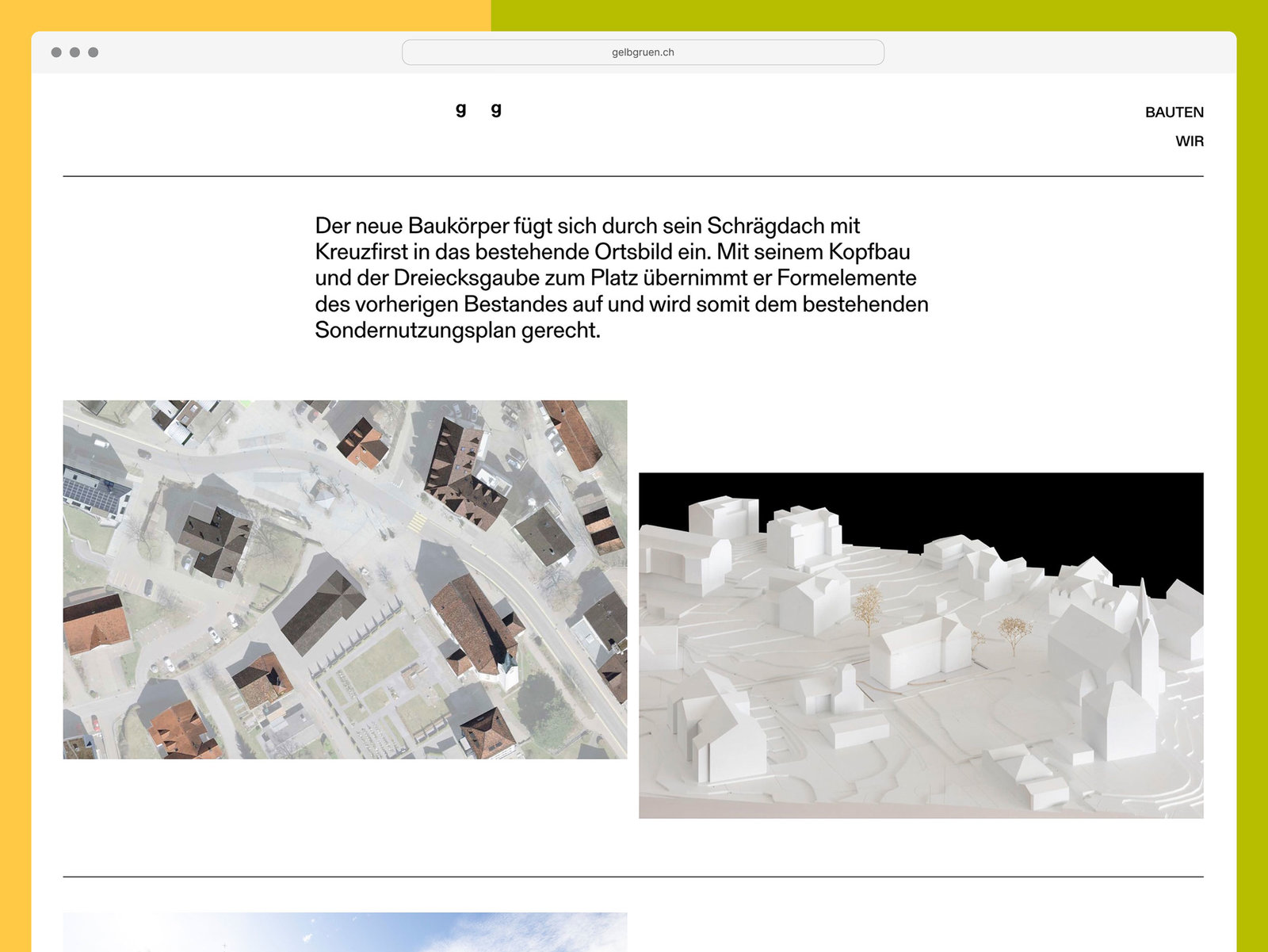Click the third window control dot

(94, 52)
